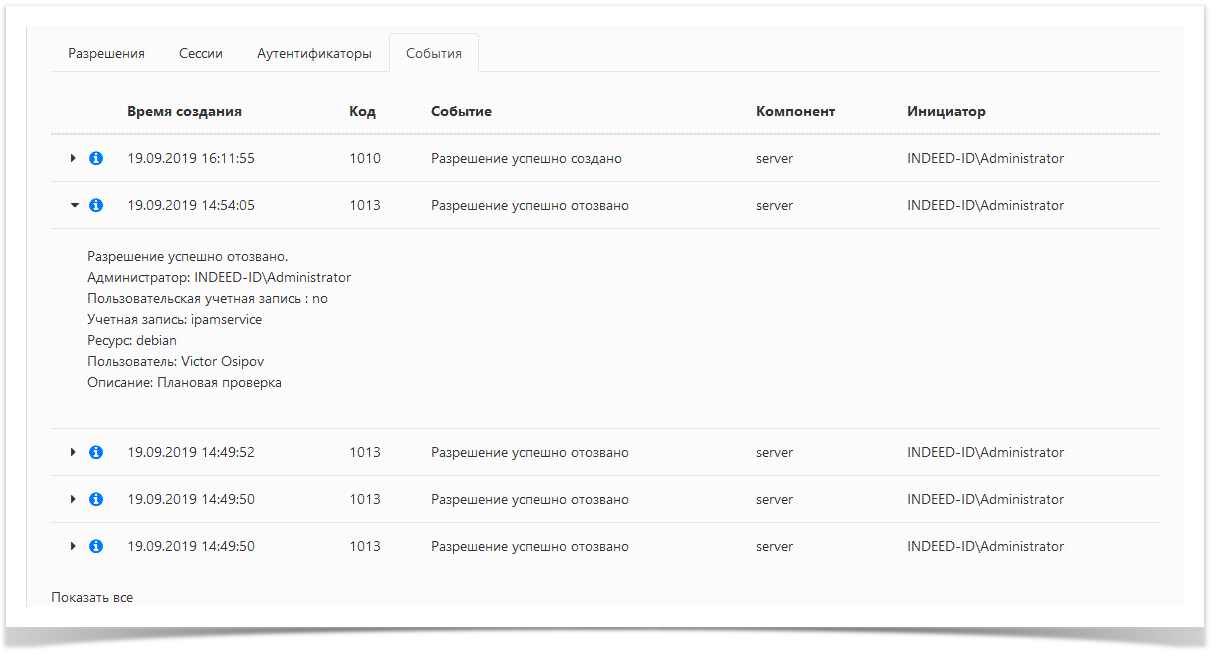1218x656 pixels.
Task: Switch to the Разрешения tab
Action: pyautogui.click(x=106, y=54)
